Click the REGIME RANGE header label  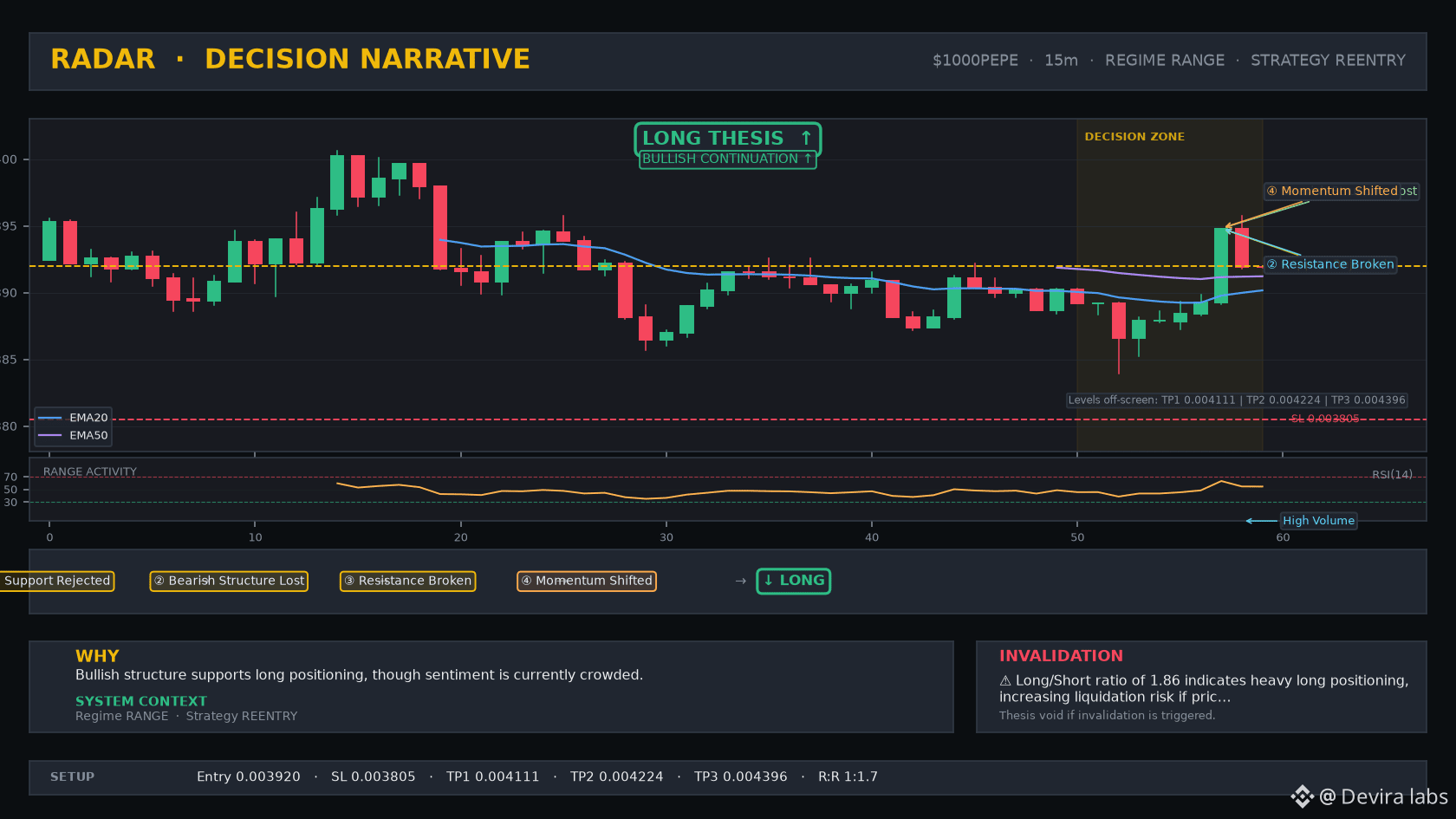coord(1165,61)
